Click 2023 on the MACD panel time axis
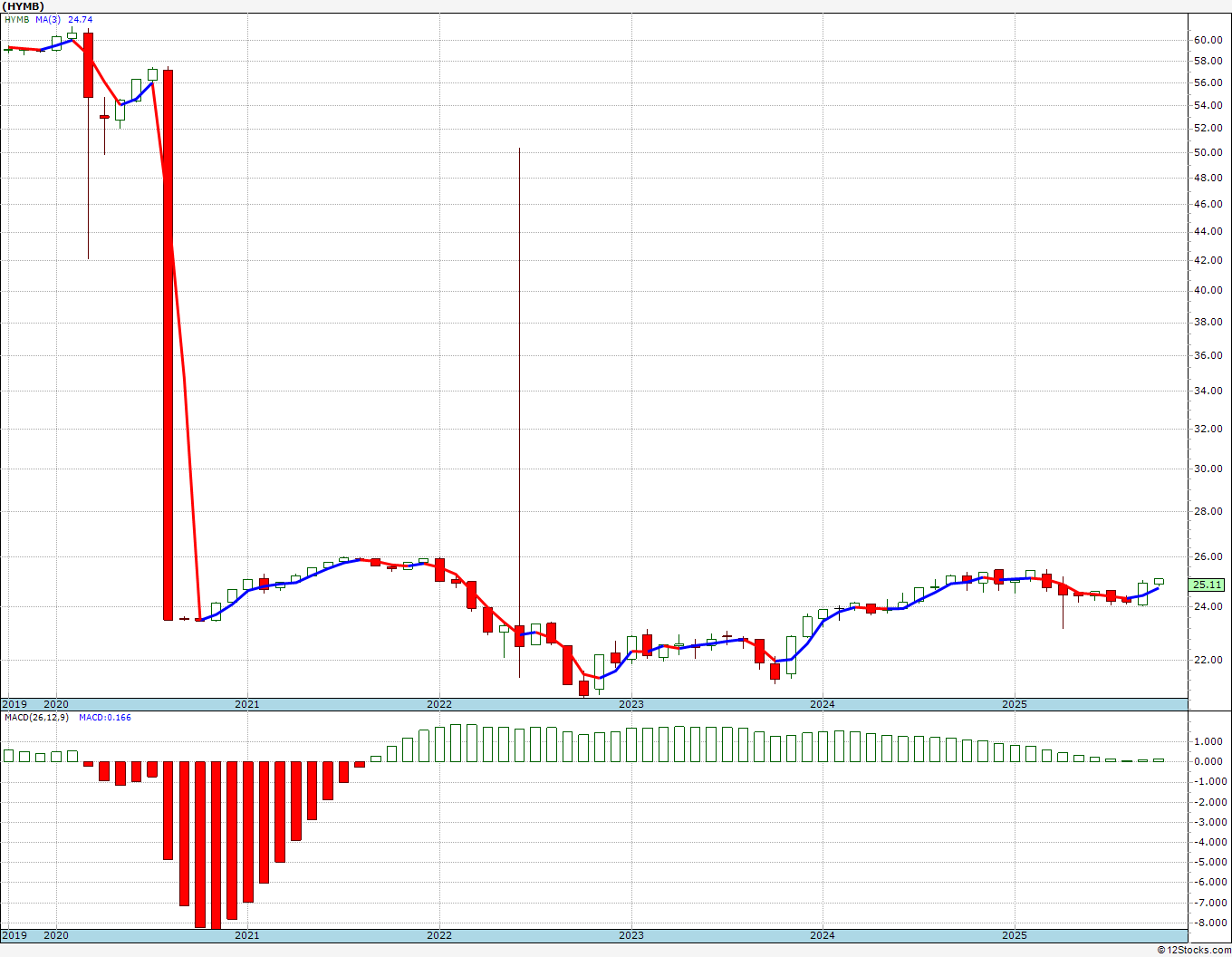This screenshot has height=957, width=1232. 631,935
